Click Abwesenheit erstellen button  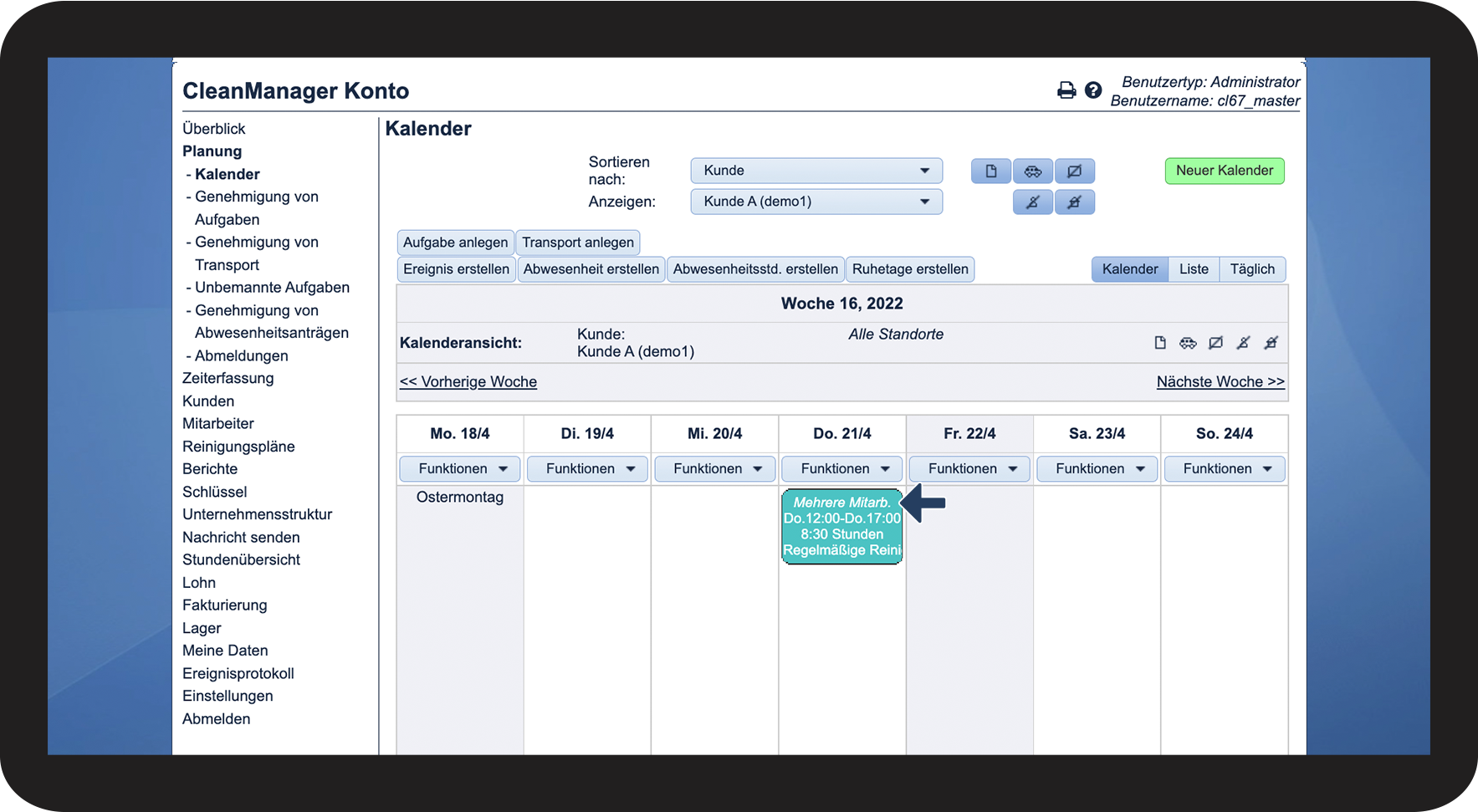[591, 269]
